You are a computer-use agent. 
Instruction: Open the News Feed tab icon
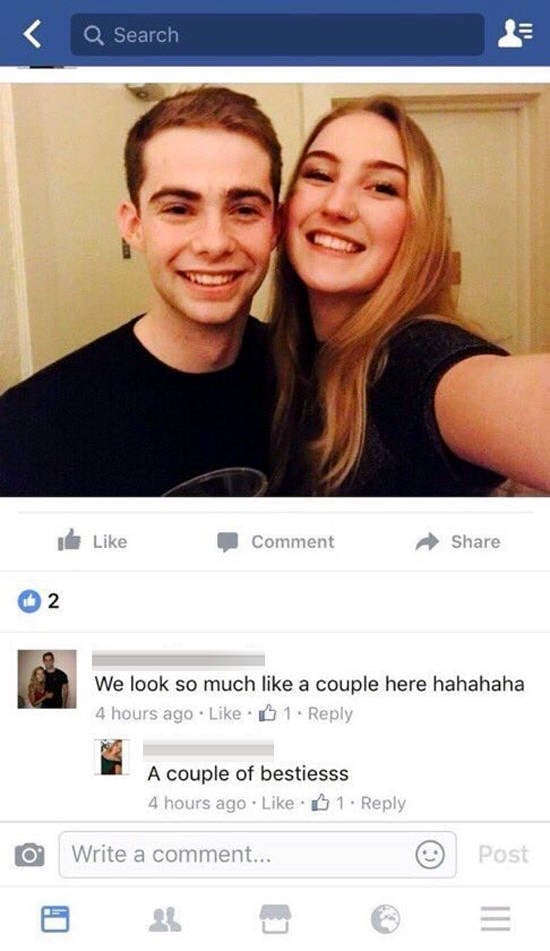pos(55,918)
